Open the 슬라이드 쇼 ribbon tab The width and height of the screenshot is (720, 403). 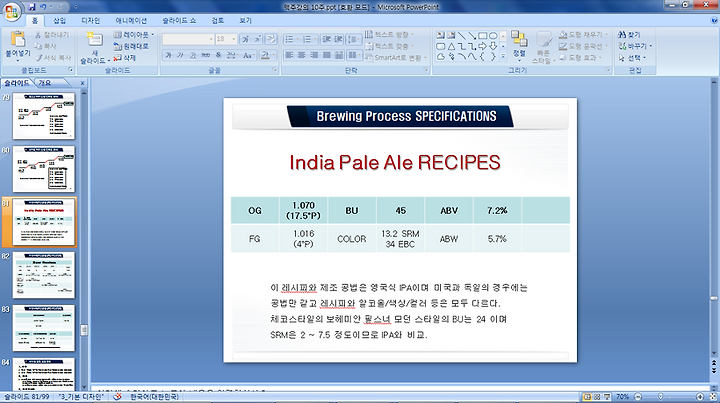coord(179,21)
